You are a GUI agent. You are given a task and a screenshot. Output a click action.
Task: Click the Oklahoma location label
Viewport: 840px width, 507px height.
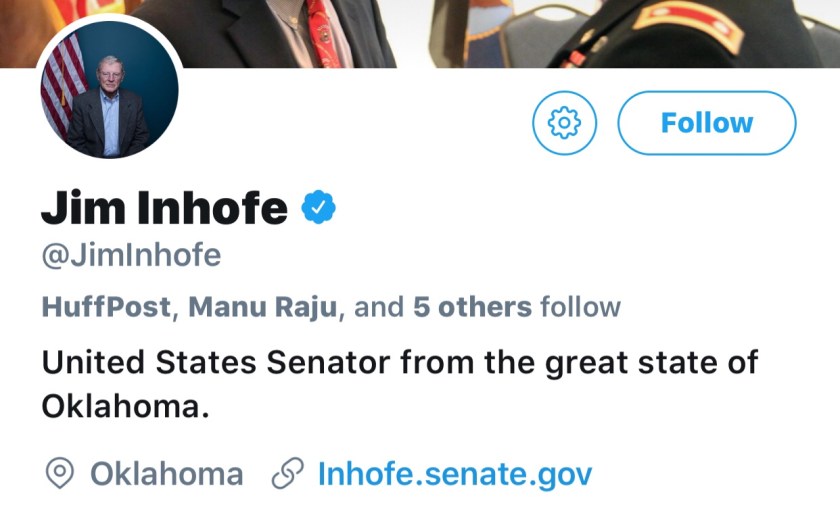166,473
